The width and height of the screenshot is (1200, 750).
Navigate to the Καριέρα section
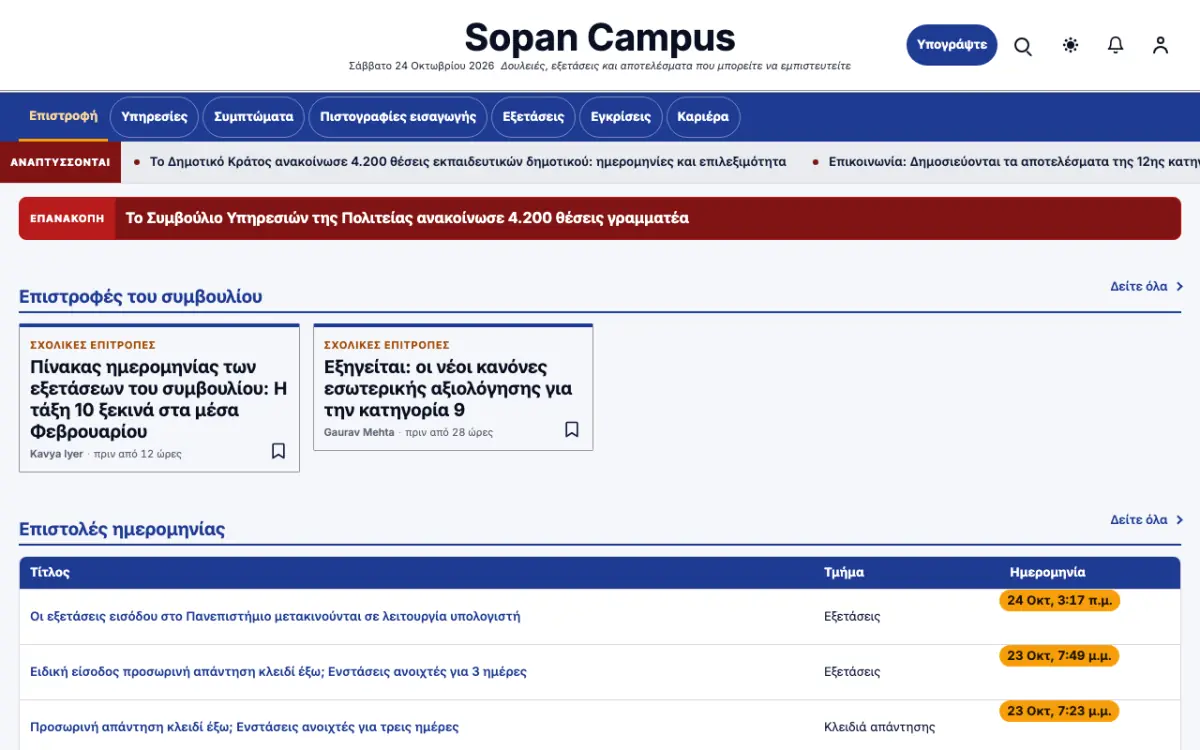pyautogui.click(x=703, y=116)
